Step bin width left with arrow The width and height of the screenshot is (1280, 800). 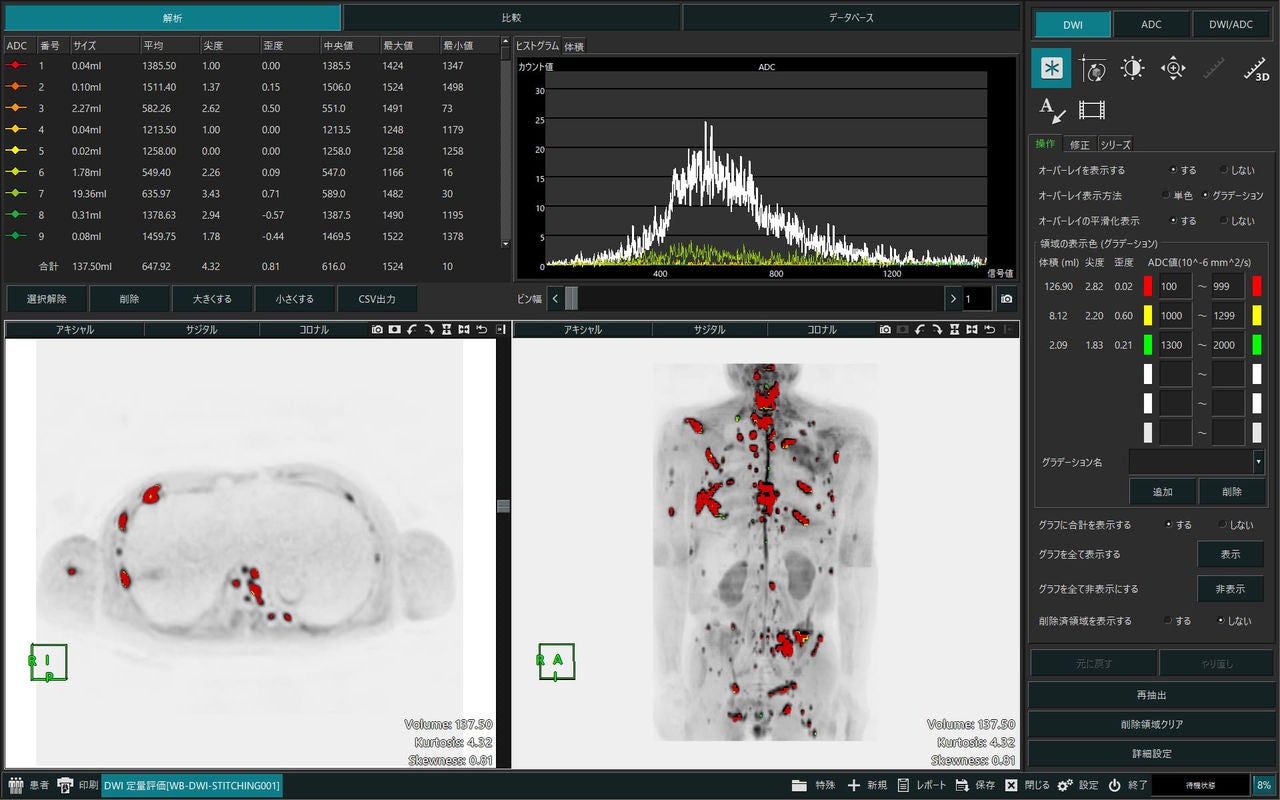pyautogui.click(x=555, y=299)
